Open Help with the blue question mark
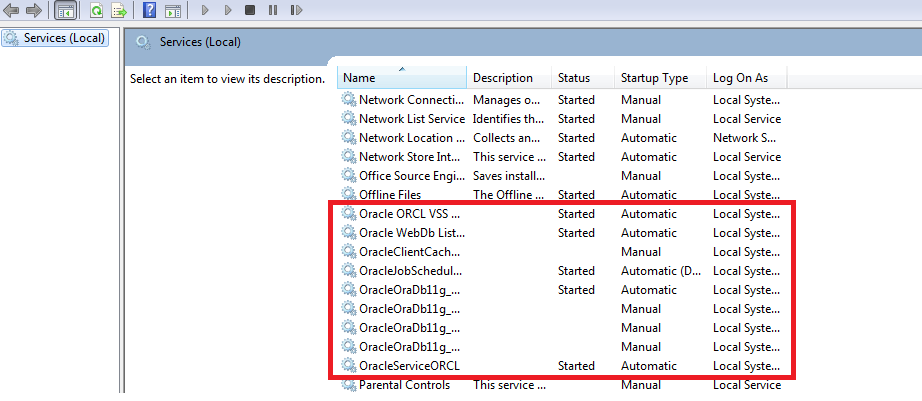922x401 pixels. (x=149, y=10)
